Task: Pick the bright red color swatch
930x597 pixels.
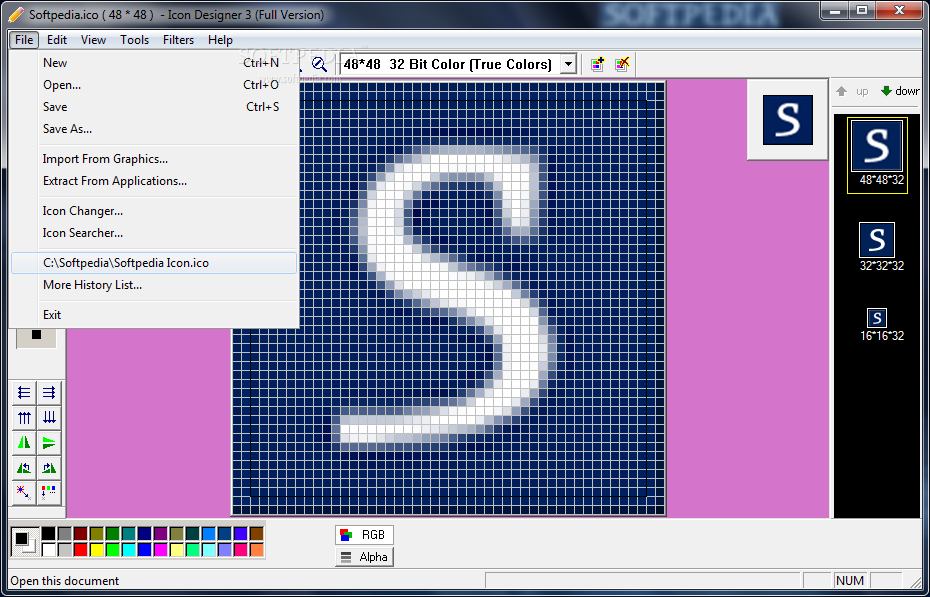Action: [x=81, y=550]
